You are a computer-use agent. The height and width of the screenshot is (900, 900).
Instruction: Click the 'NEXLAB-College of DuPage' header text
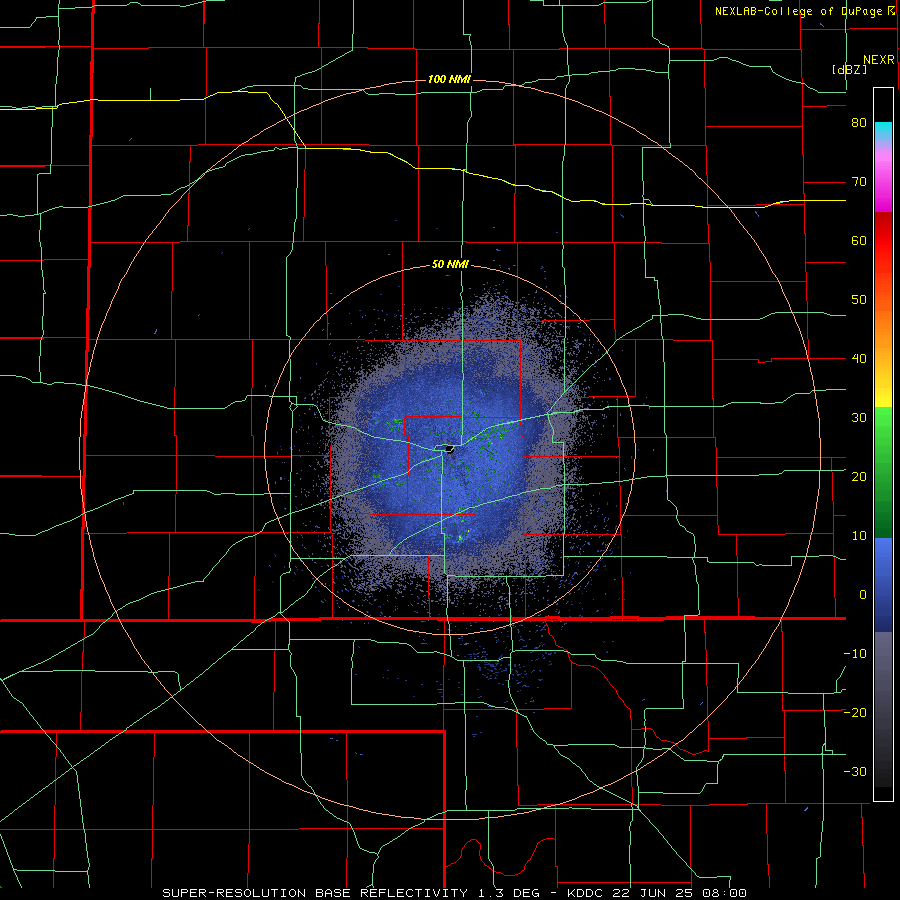(x=797, y=11)
